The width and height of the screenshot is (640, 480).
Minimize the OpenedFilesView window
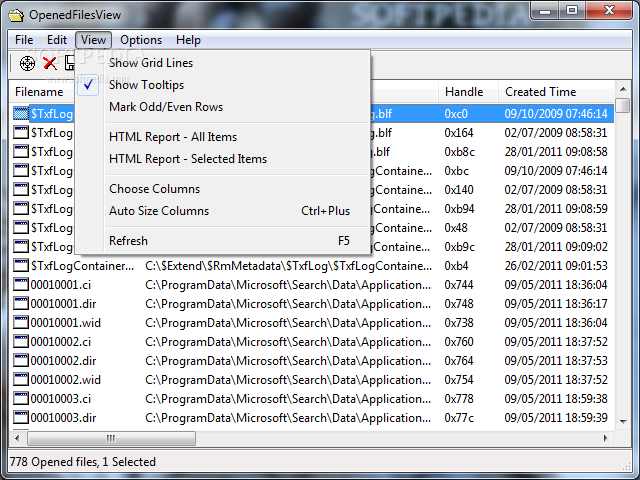coord(545,11)
